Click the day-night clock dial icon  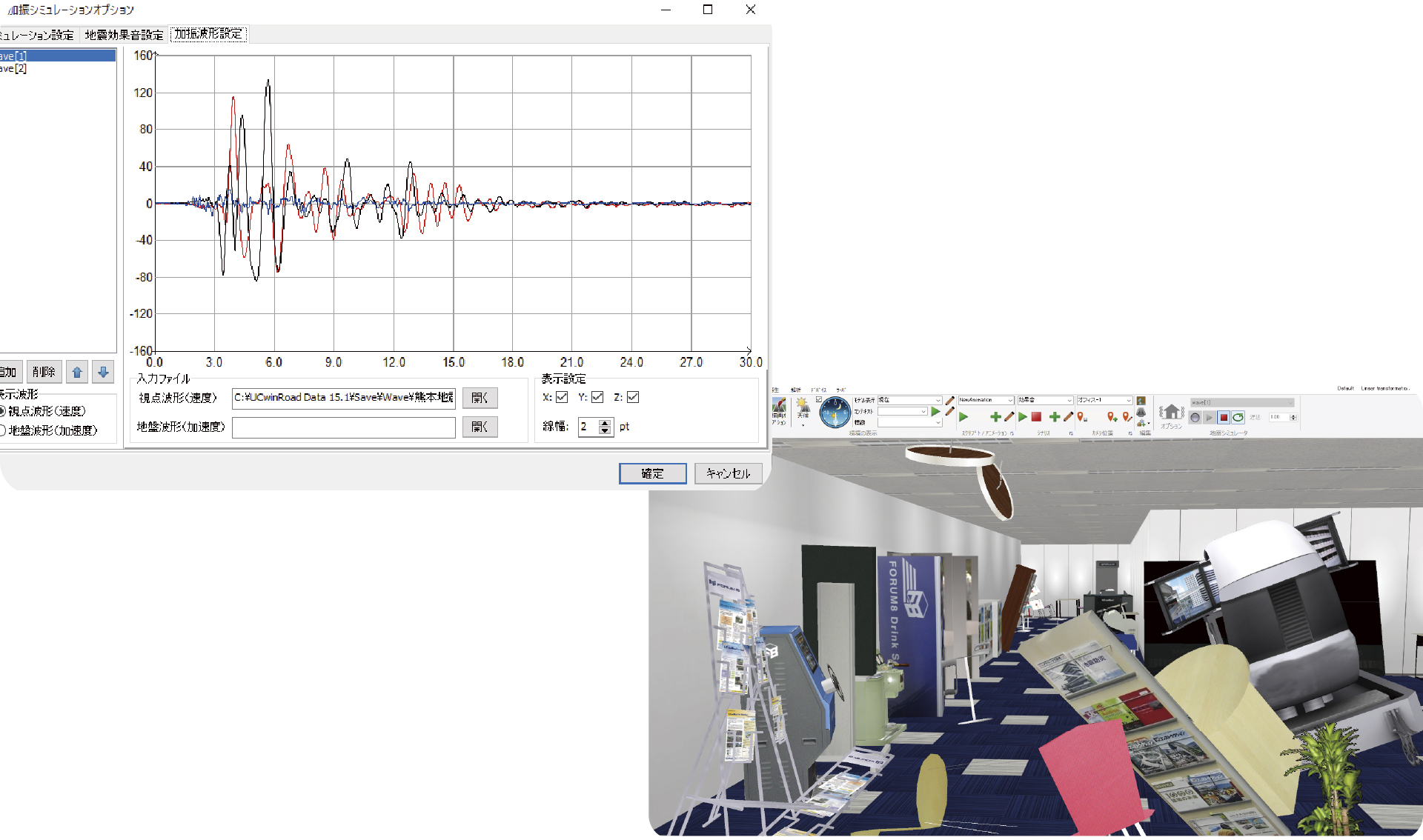(x=835, y=413)
